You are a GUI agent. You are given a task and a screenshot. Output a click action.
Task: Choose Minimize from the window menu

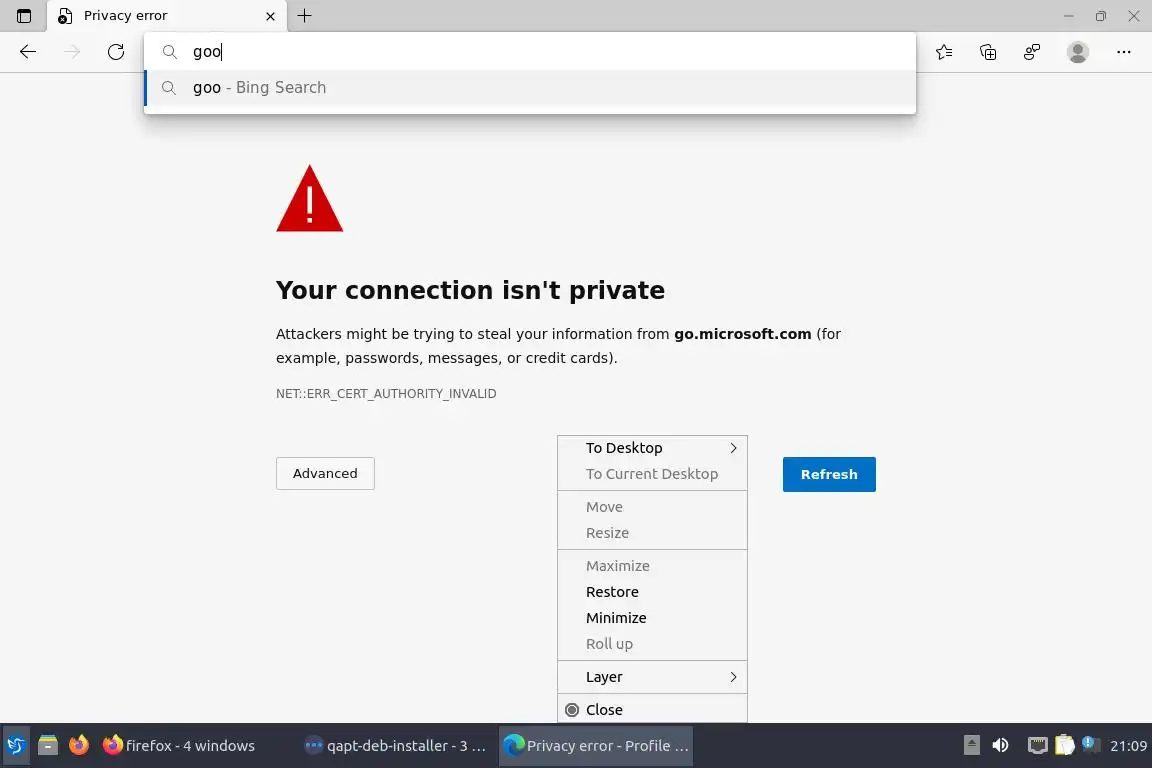pyautogui.click(x=616, y=618)
